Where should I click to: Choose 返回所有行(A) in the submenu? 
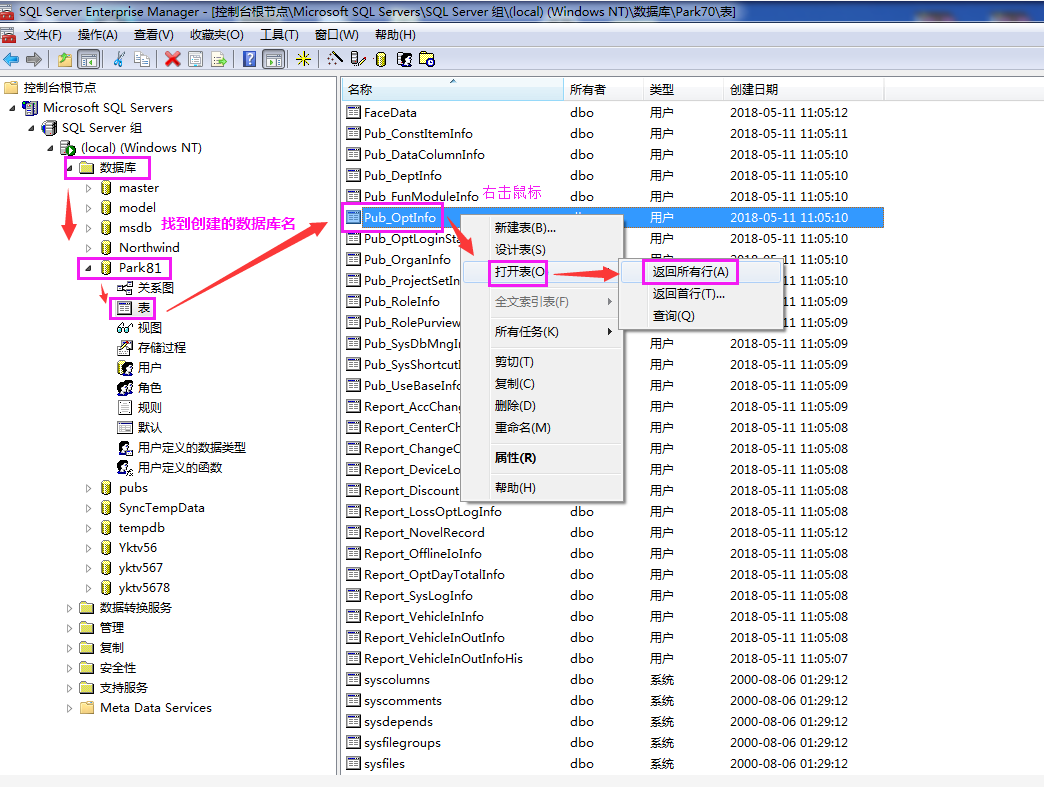(x=700, y=272)
